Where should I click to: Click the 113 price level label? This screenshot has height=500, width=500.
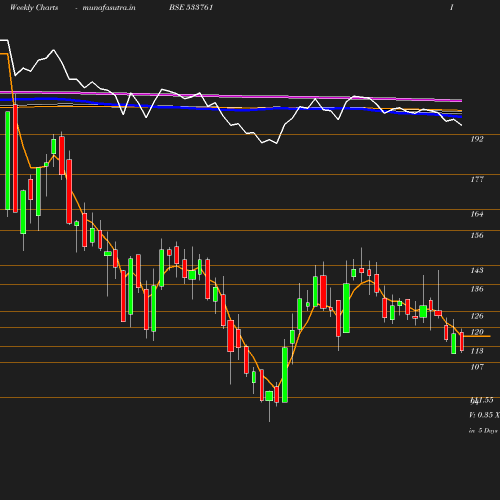pos(477,351)
